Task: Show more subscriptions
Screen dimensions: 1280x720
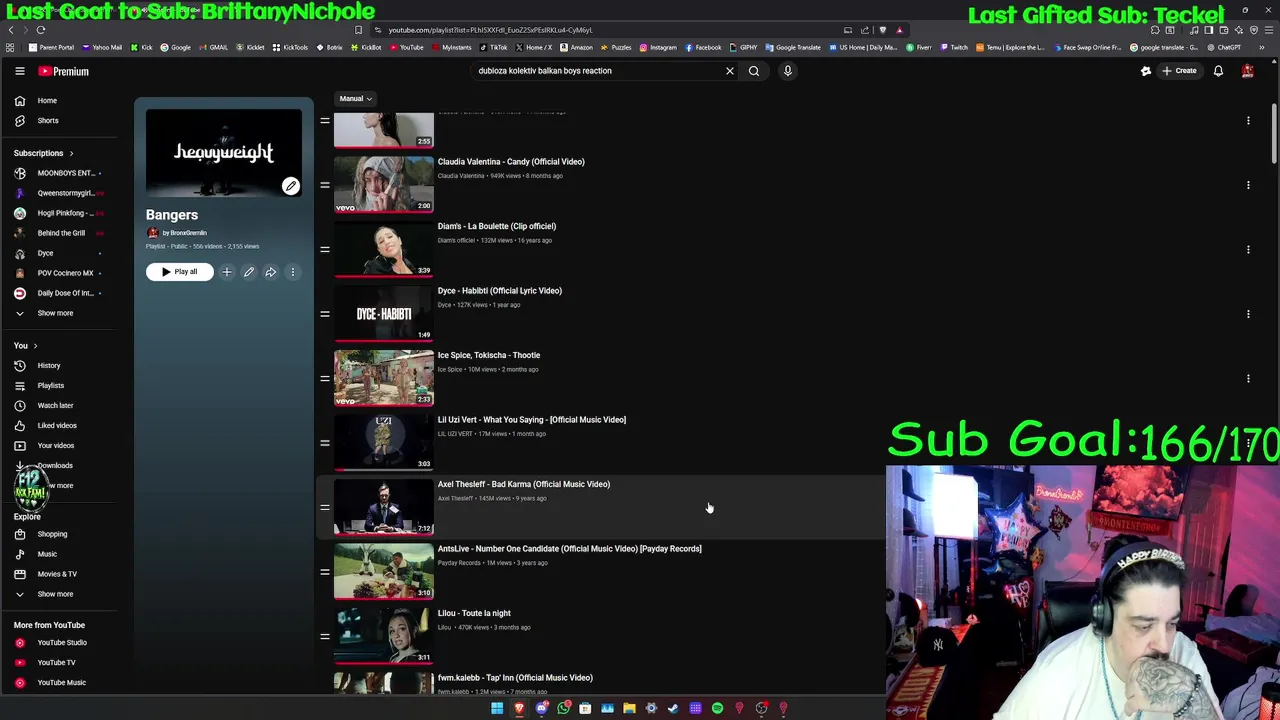Action: pyautogui.click(x=55, y=313)
